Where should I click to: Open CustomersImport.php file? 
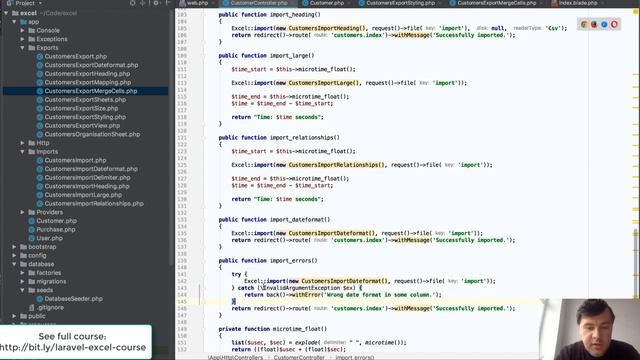(x=75, y=160)
